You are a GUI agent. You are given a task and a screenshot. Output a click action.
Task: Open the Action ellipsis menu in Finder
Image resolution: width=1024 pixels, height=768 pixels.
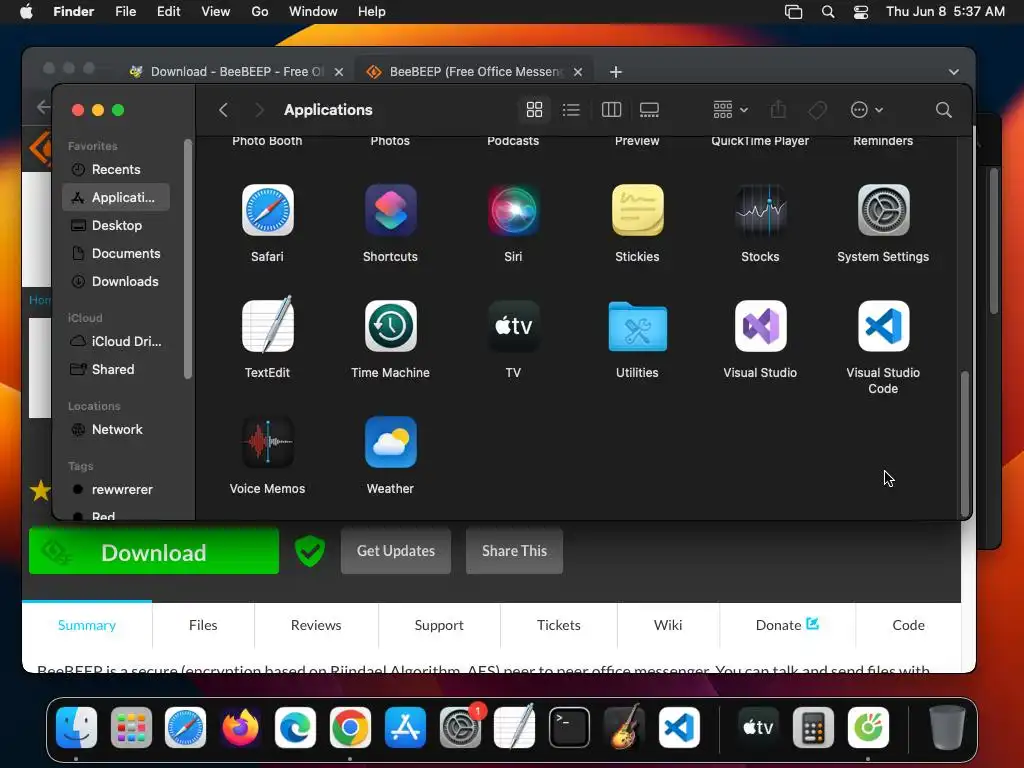[867, 110]
